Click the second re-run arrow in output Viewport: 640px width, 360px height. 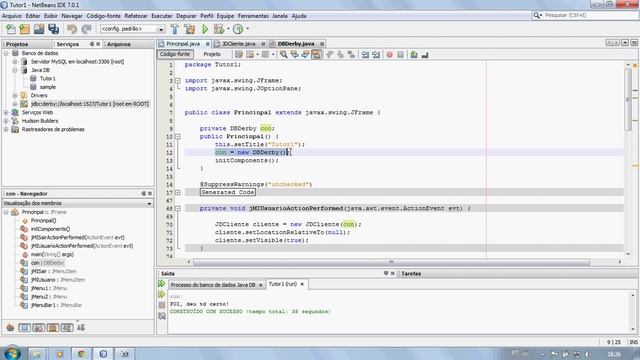click(162, 294)
